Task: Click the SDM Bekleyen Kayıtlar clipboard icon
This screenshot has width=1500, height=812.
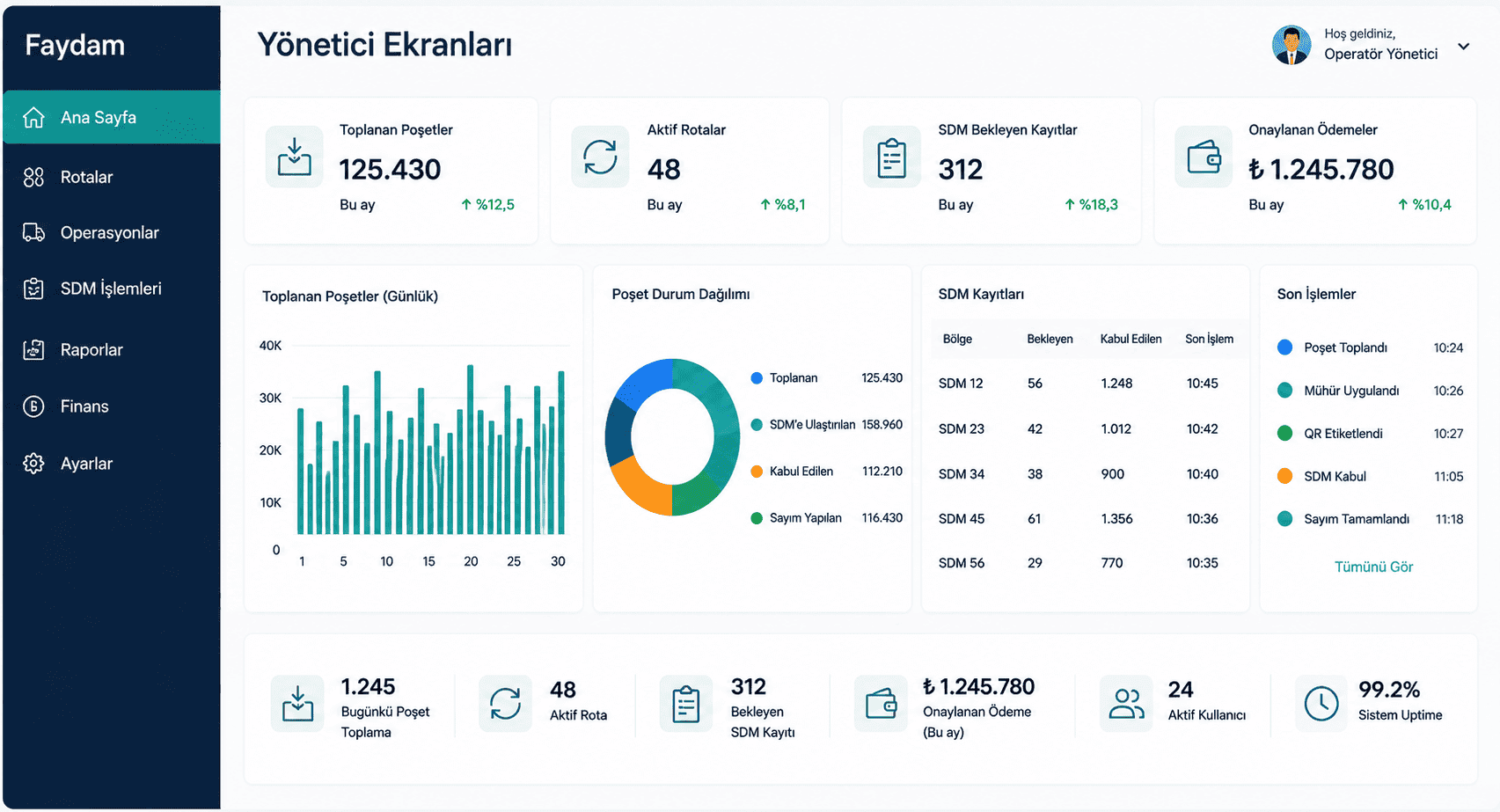Action: [x=892, y=157]
